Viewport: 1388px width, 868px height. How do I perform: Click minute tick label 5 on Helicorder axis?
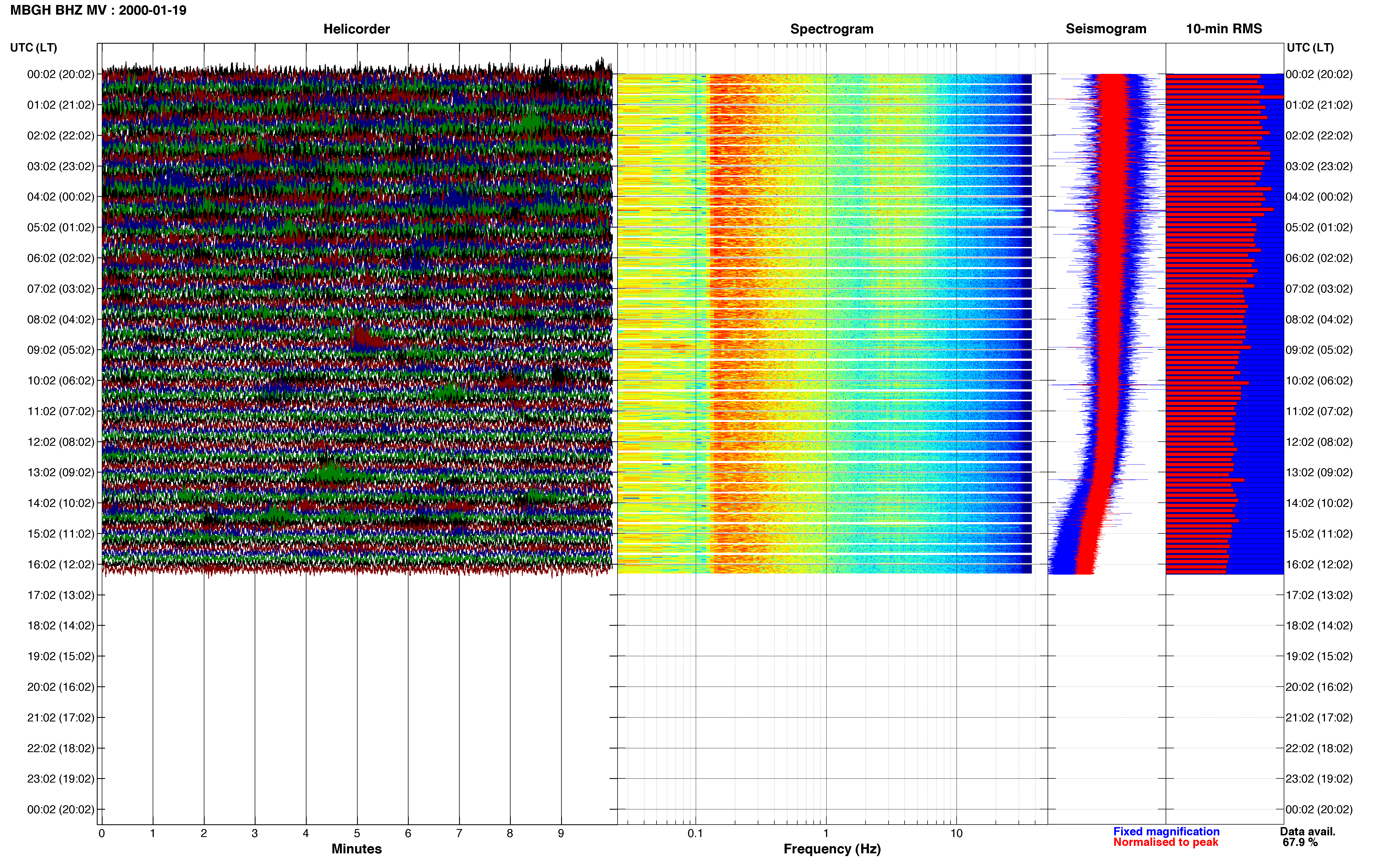(x=357, y=833)
